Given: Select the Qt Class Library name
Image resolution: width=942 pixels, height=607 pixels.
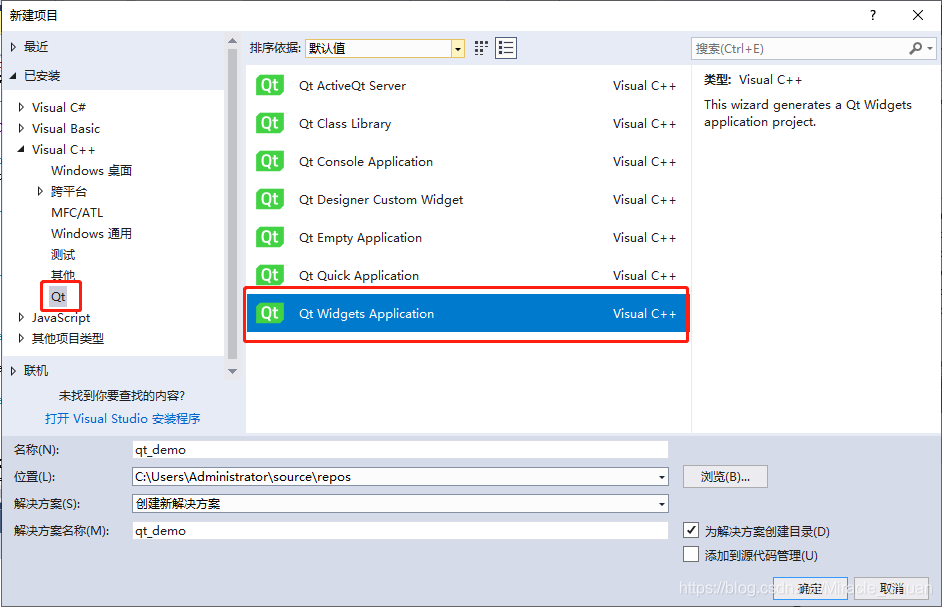Looking at the screenshot, I should pyautogui.click(x=345, y=124).
